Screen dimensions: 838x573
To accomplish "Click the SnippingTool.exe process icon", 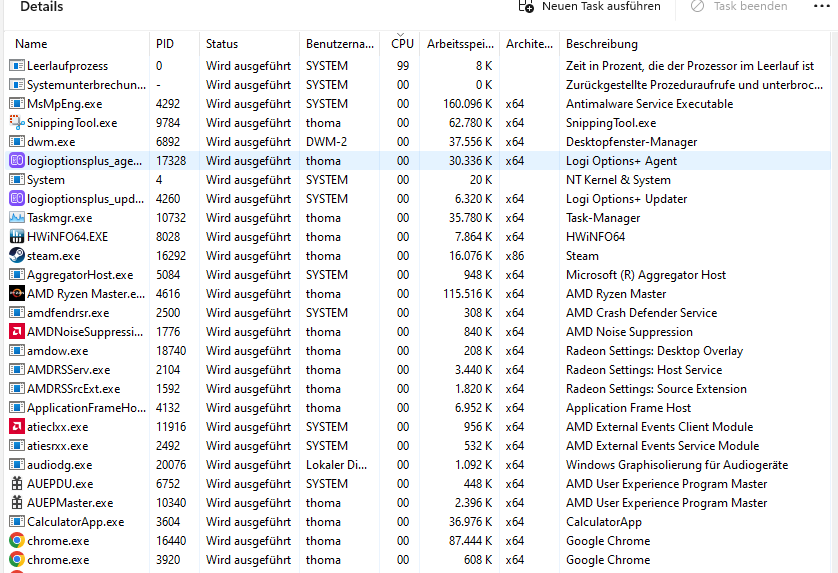I will tap(17, 123).
